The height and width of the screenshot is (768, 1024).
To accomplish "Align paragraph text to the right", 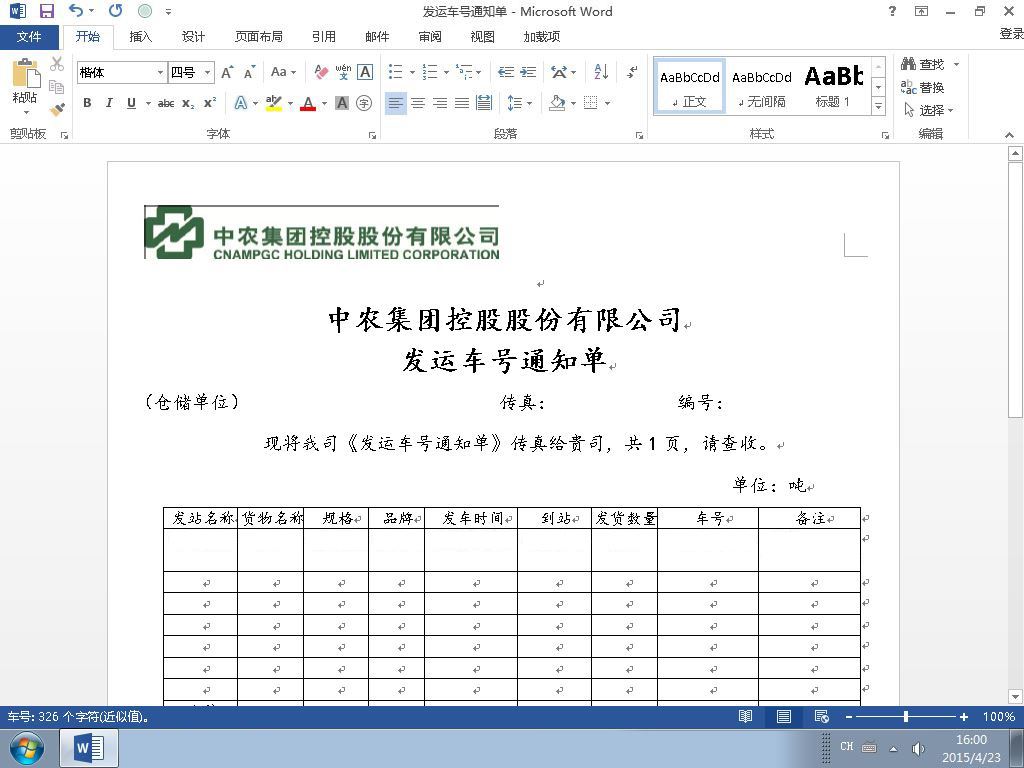I will tap(440, 103).
